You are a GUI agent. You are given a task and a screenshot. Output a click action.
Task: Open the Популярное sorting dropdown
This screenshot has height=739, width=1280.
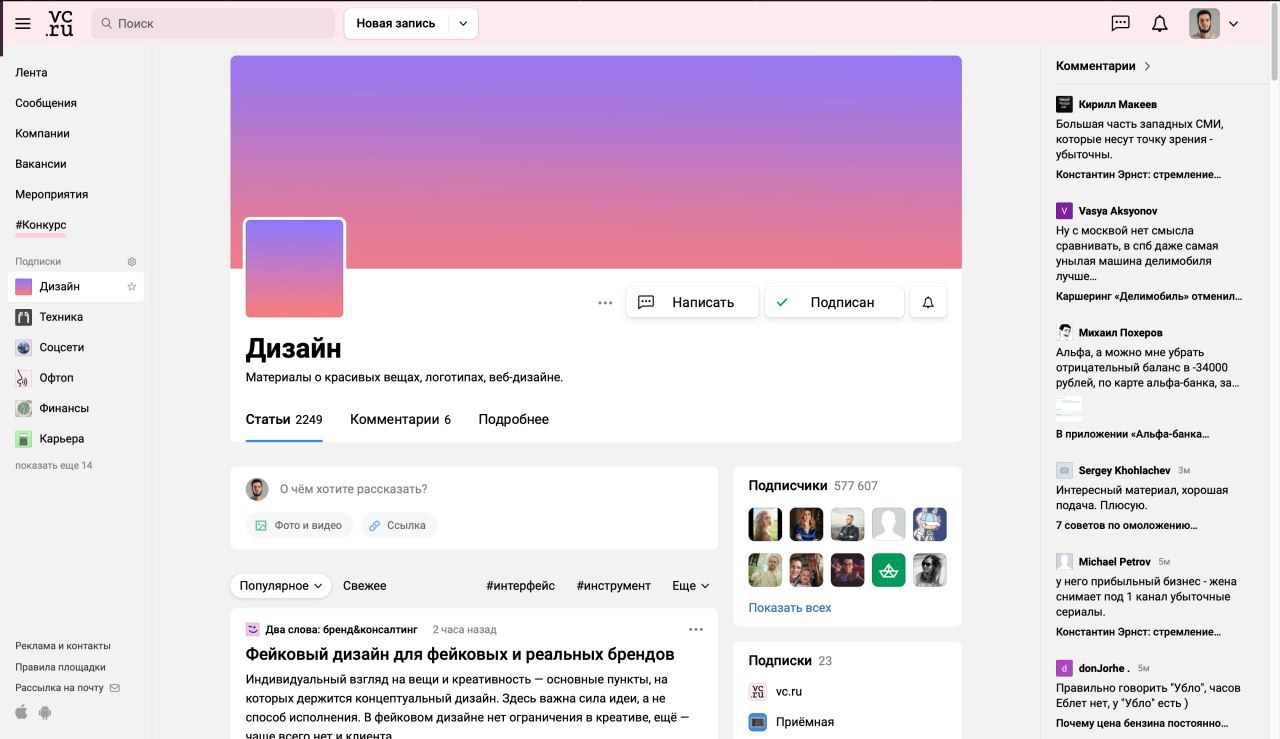click(280, 586)
